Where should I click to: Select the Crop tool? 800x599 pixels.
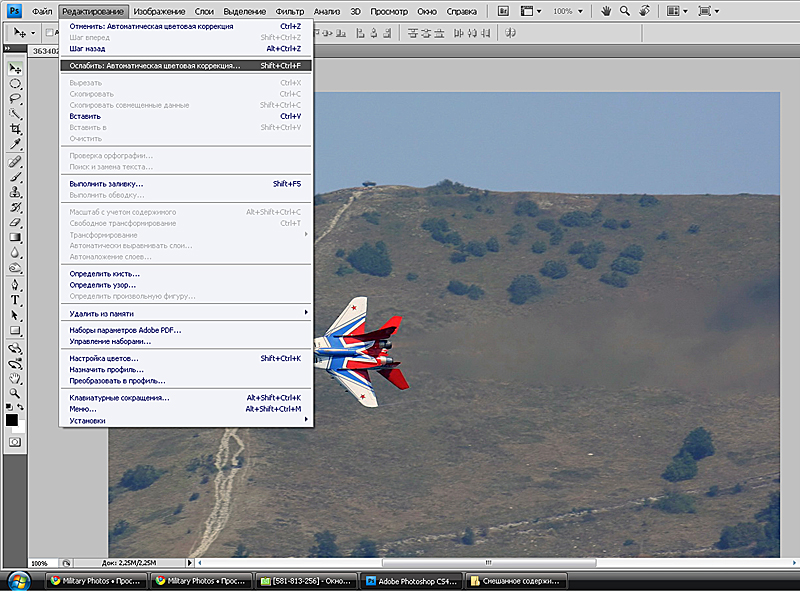pos(15,129)
